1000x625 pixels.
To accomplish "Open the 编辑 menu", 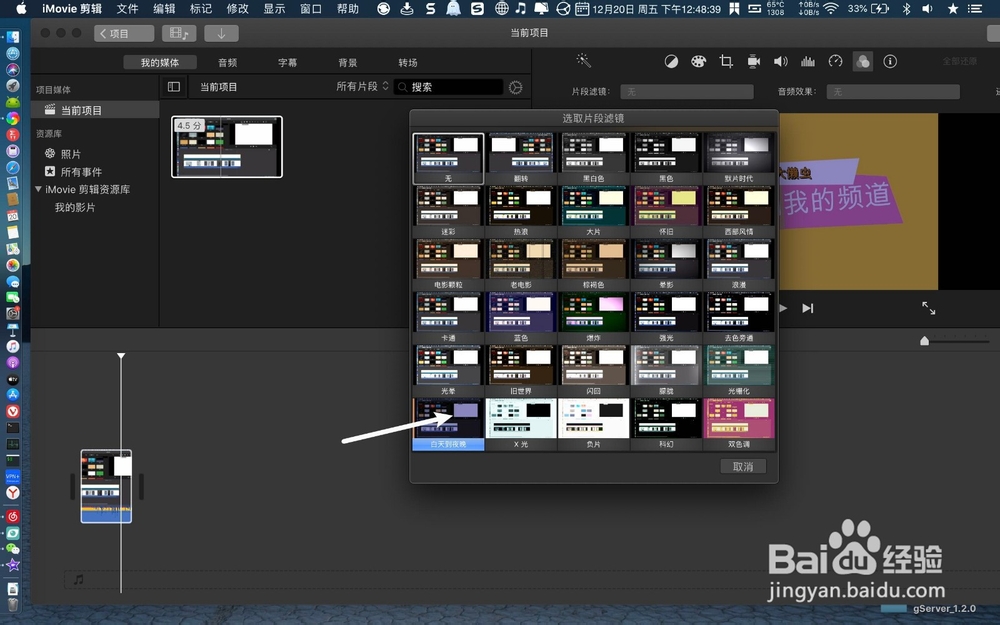I will [x=164, y=9].
